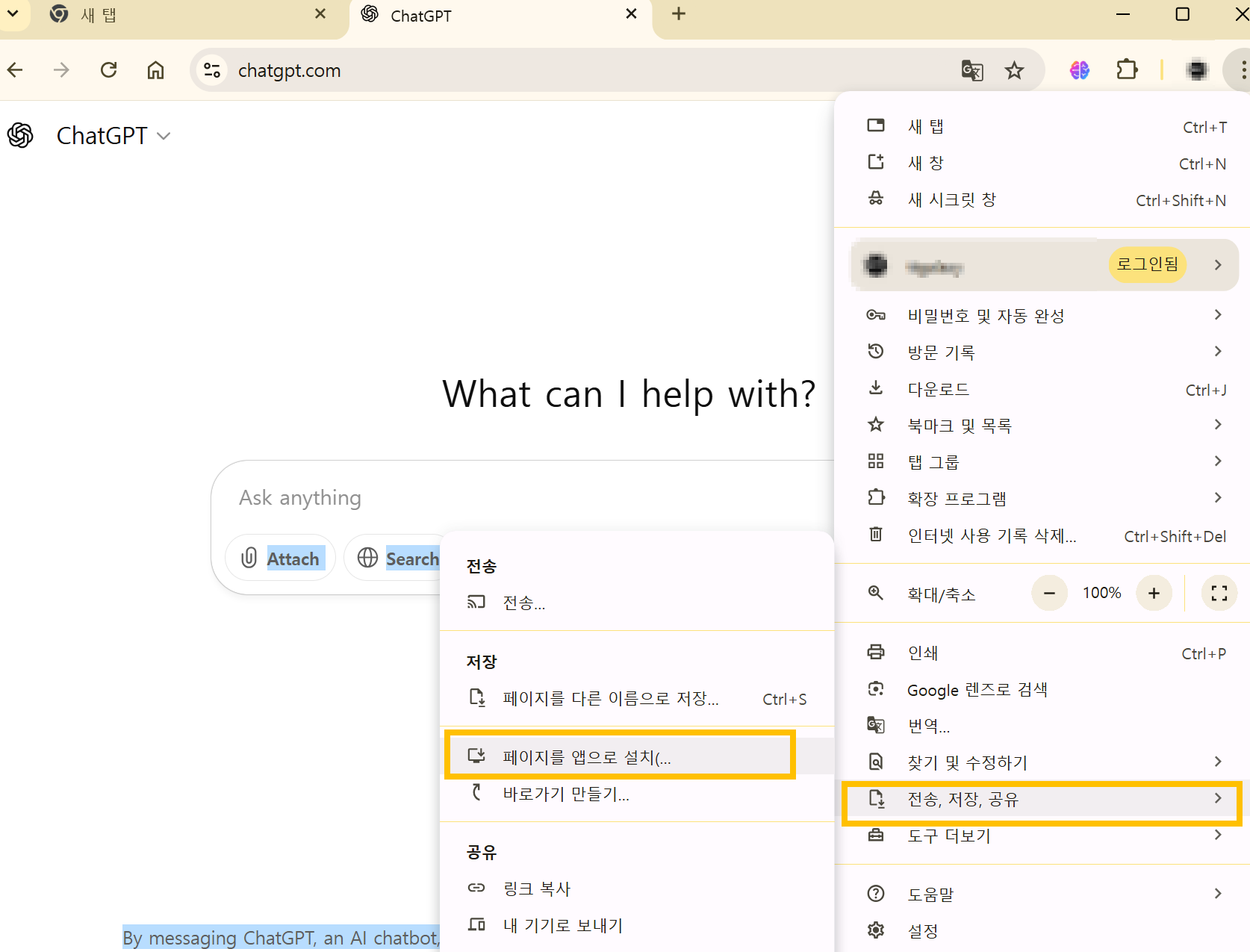Select 페이지를 앱으로 설치 option
The width and height of the screenshot is (1250, 952).
click(637, 757)
